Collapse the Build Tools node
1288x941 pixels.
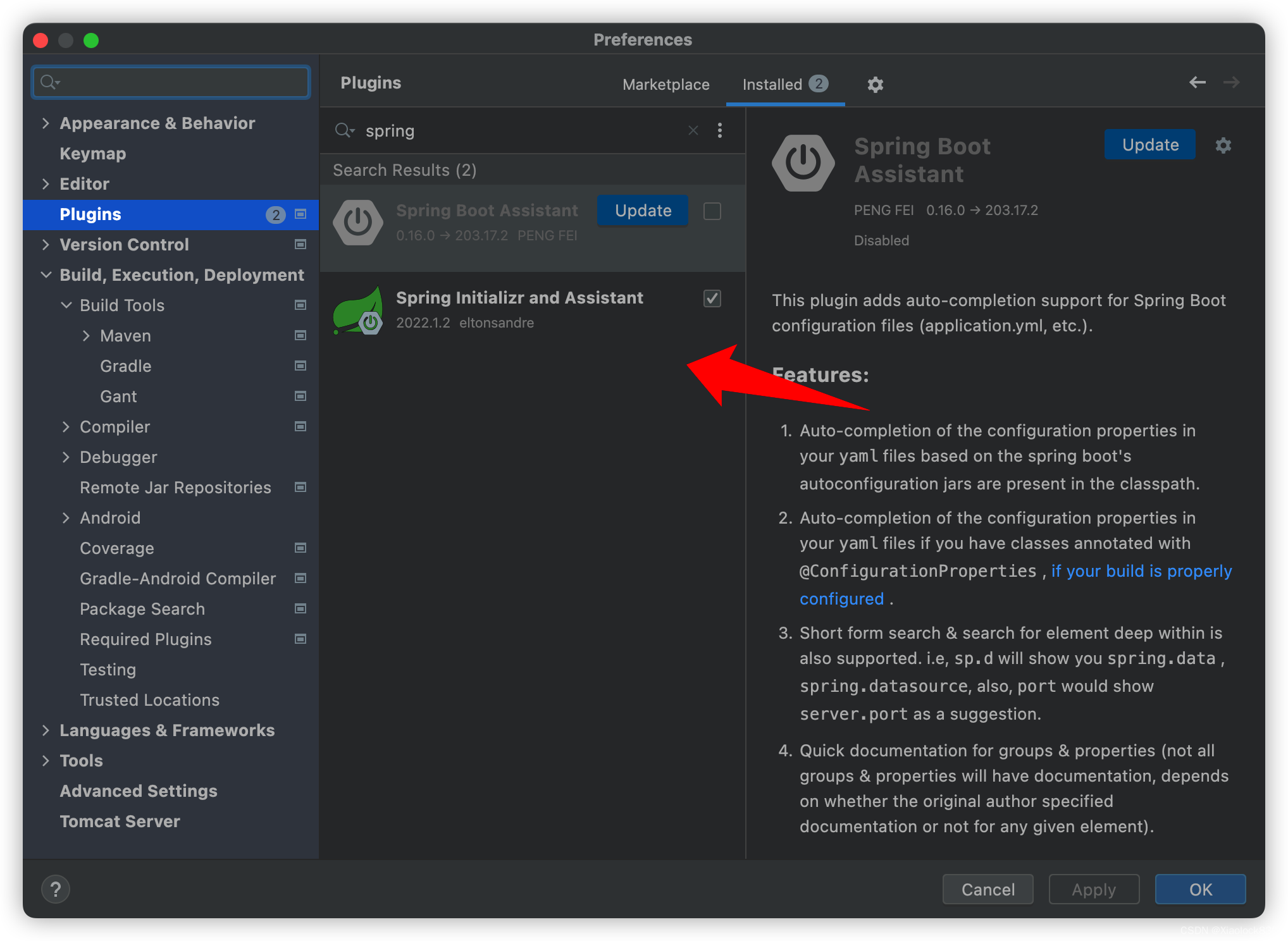click(66, 305)
